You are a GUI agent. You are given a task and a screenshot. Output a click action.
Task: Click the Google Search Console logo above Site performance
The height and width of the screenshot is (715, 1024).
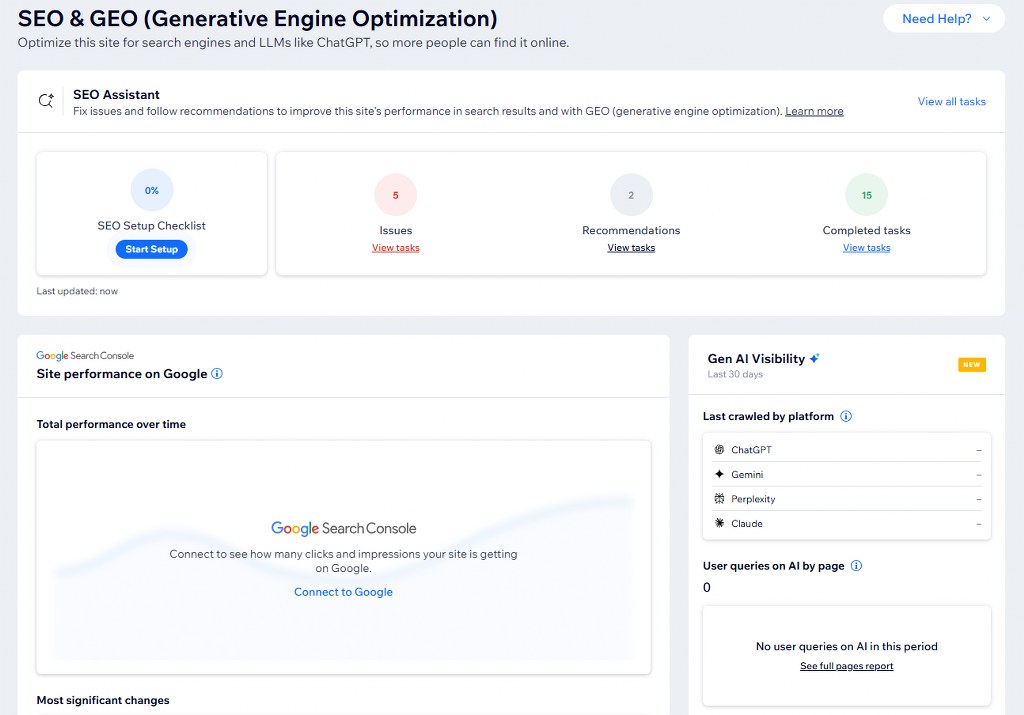[85, 356]
